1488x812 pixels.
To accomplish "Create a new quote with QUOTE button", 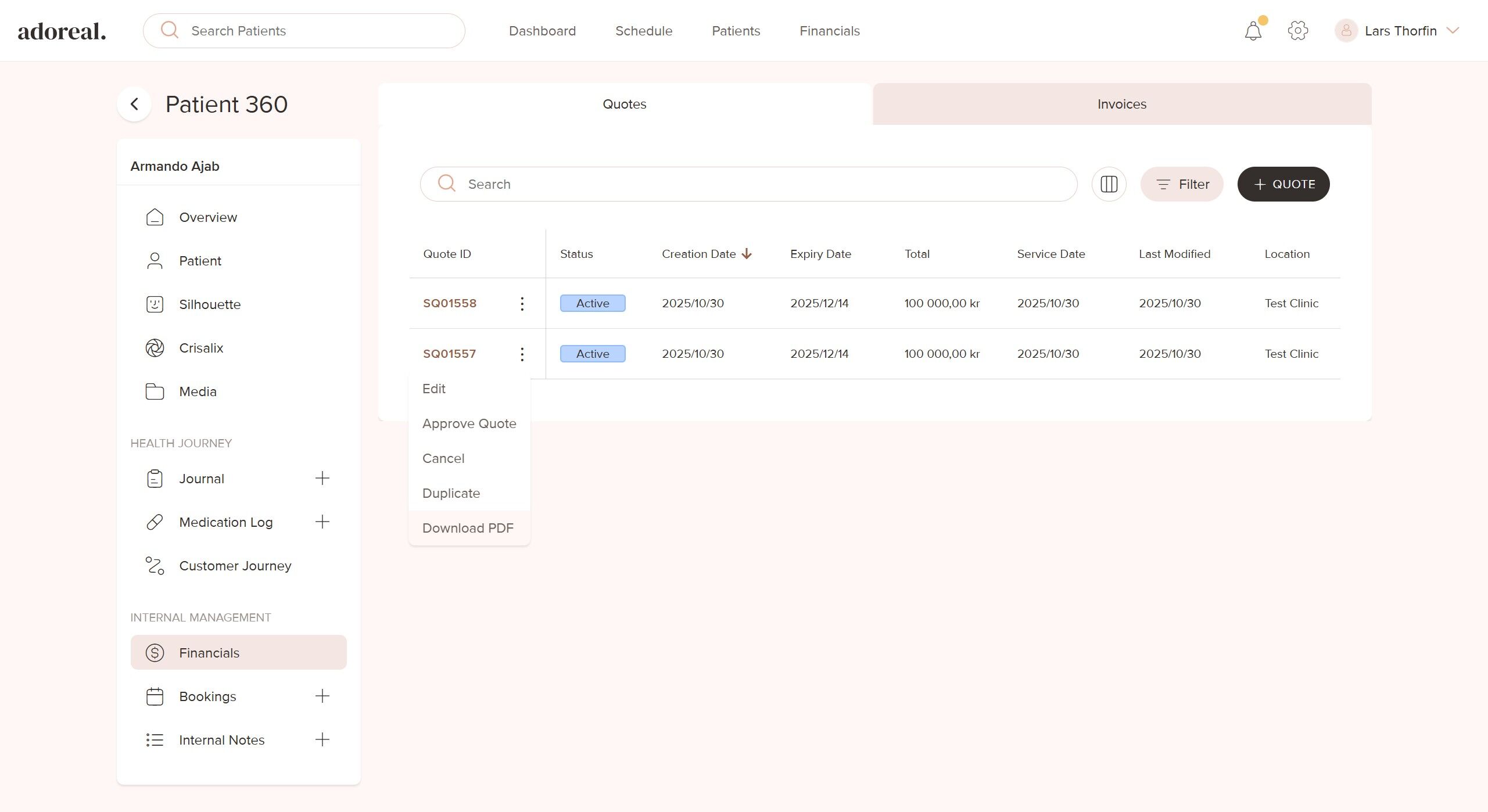I will coord(1283,184).
